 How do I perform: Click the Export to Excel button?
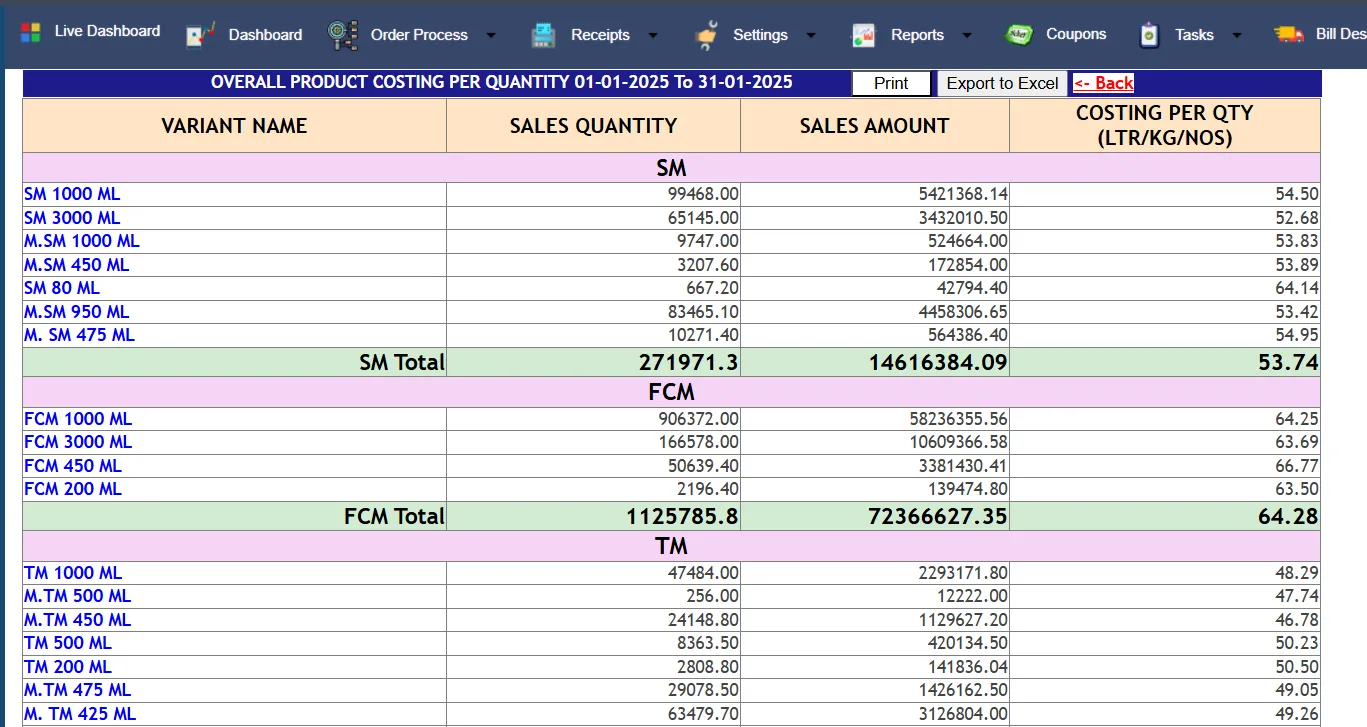(x=1002, y=83)
